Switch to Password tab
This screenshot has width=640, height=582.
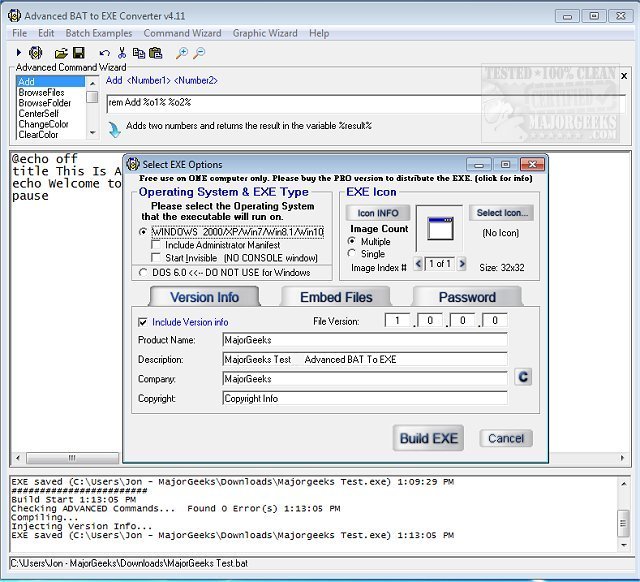pos(467,297)
